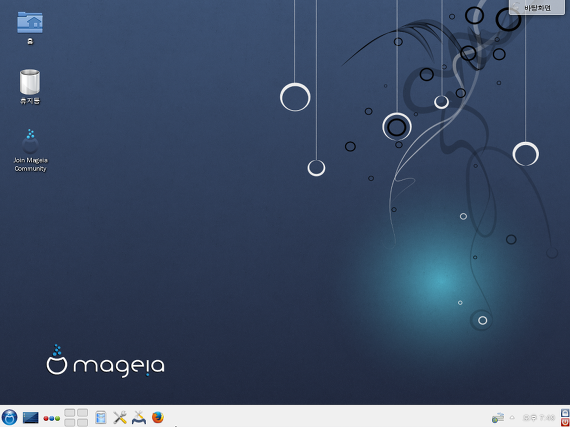
Task: Open the desktop toolbox button at top right
Action: click(x=537, y=7)
